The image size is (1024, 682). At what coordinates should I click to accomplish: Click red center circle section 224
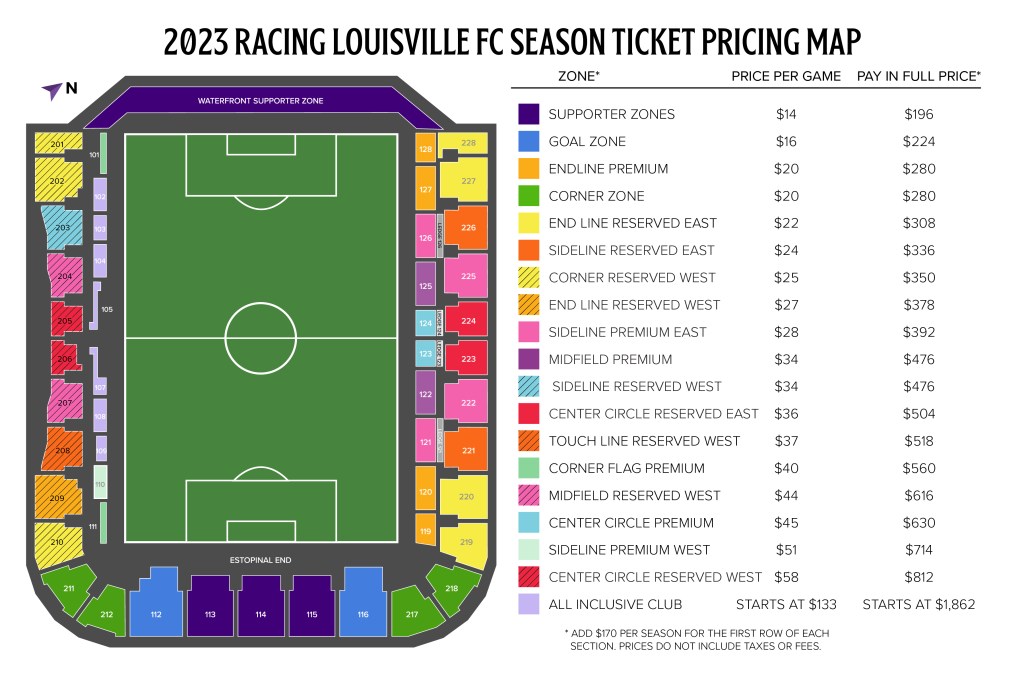coord(466,320)
